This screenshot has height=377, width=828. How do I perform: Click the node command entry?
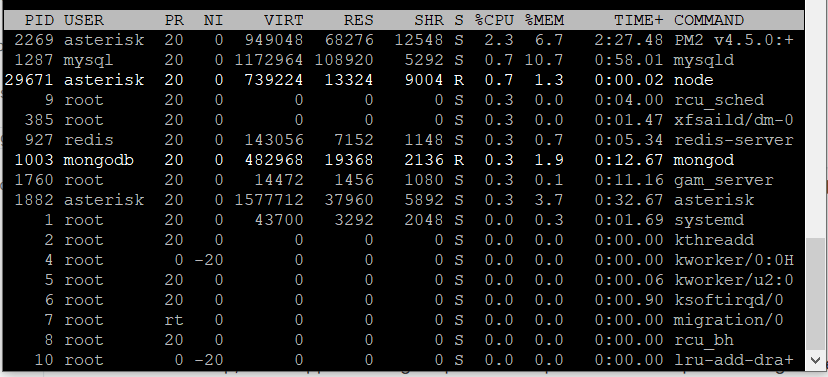[x=693, y=80]
